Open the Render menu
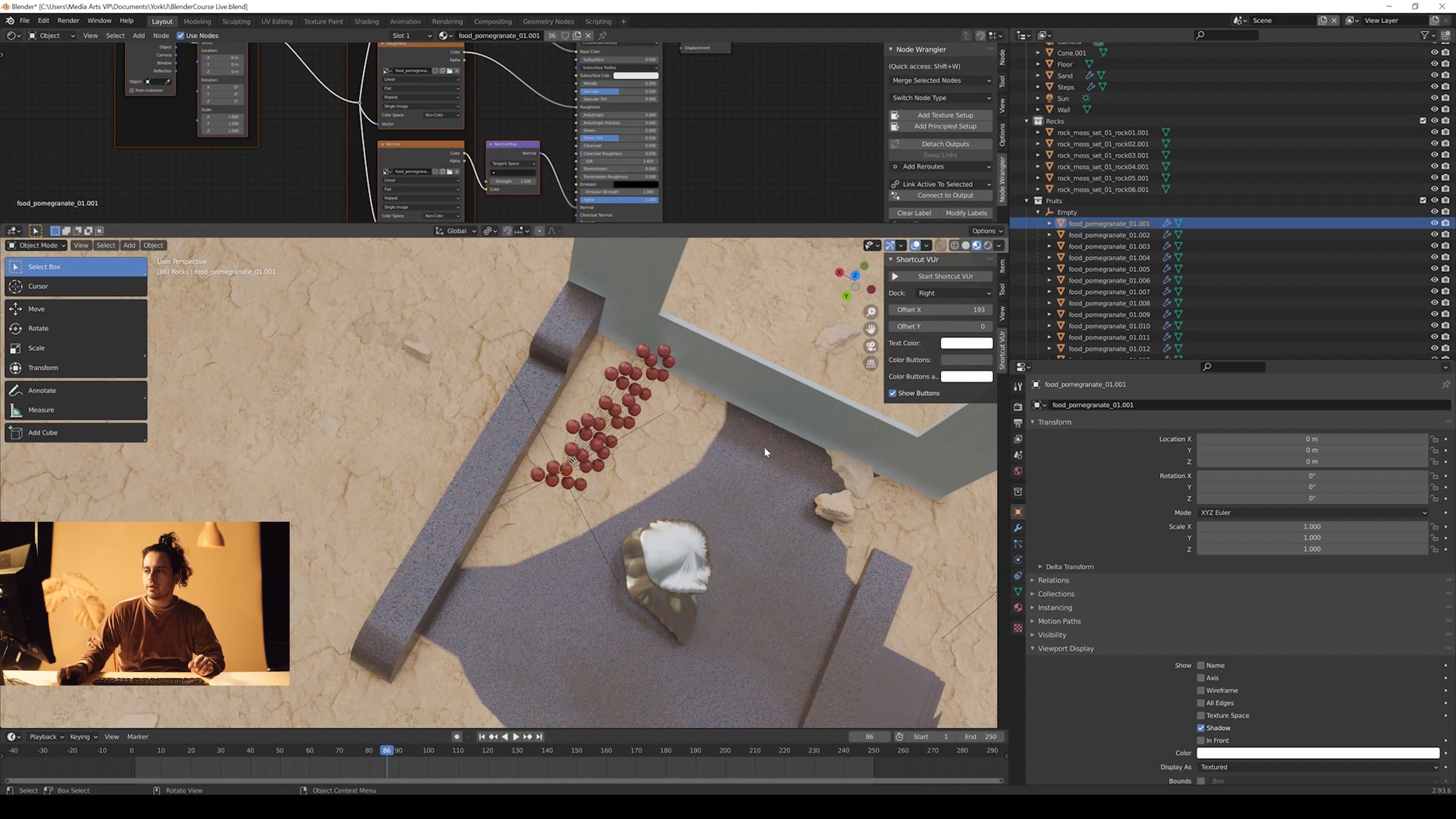Viewport: 1456px width, 819px height. [x=68, y=21]
